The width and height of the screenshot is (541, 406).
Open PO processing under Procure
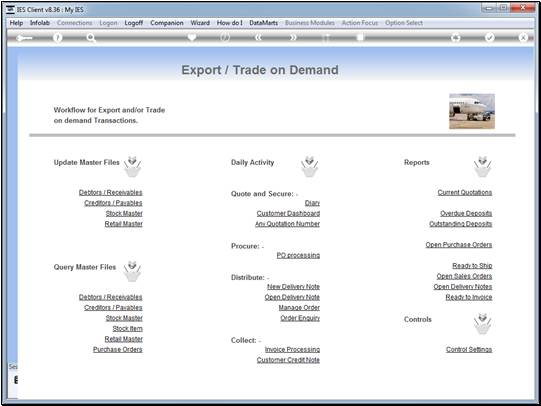[298, 255]
